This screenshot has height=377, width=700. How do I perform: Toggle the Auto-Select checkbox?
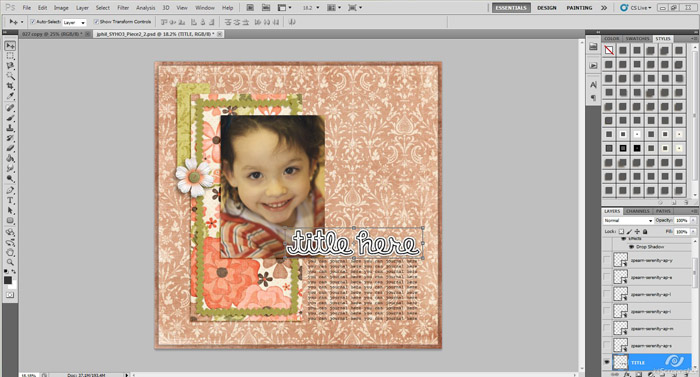(33, 21)
